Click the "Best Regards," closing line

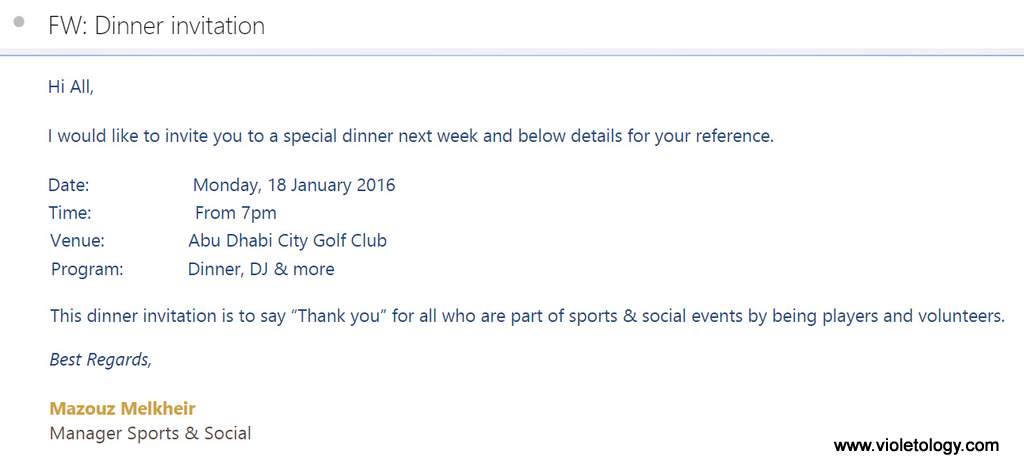(101, 360)
